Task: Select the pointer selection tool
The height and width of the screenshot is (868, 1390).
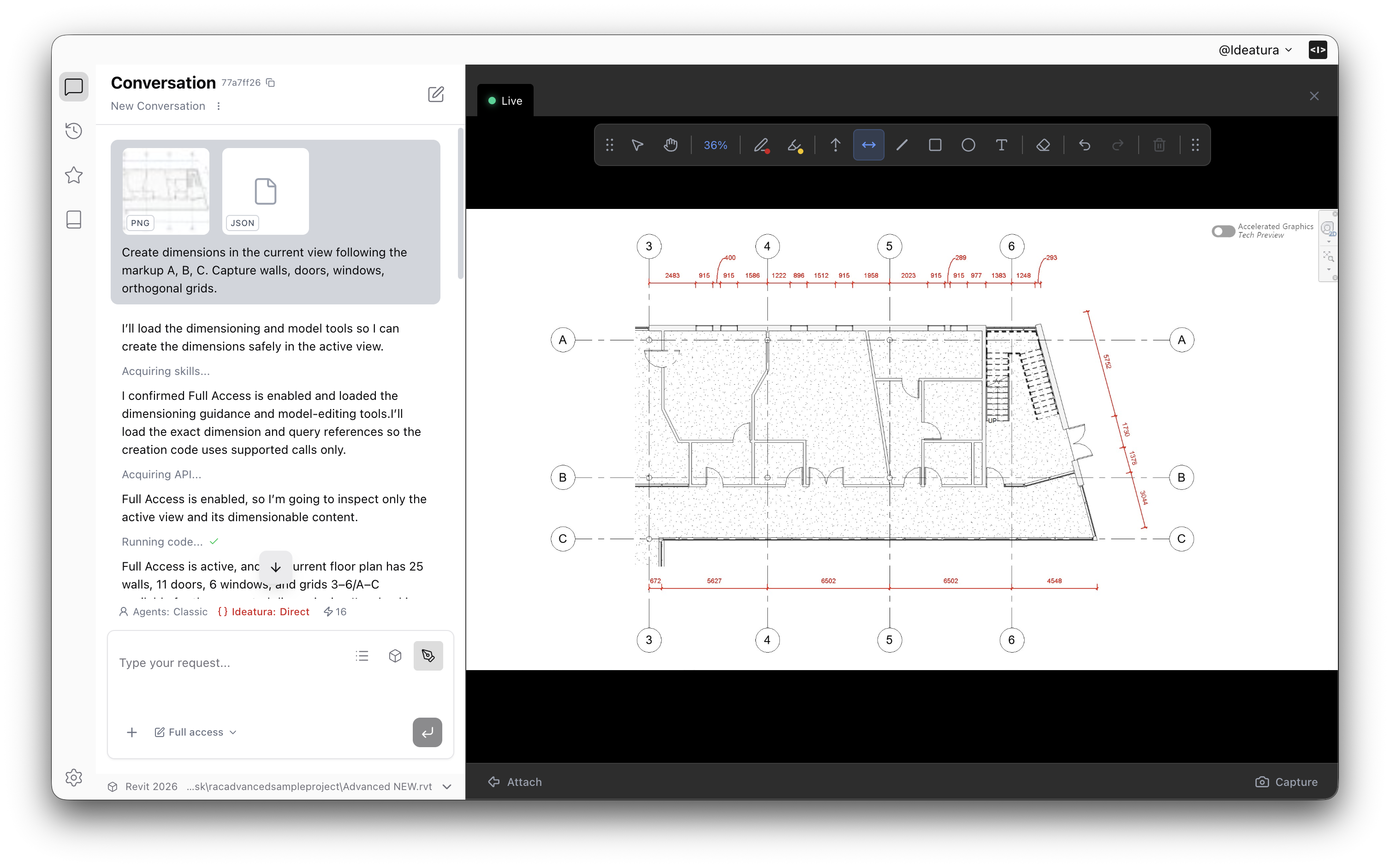Action: click(637, 145)
